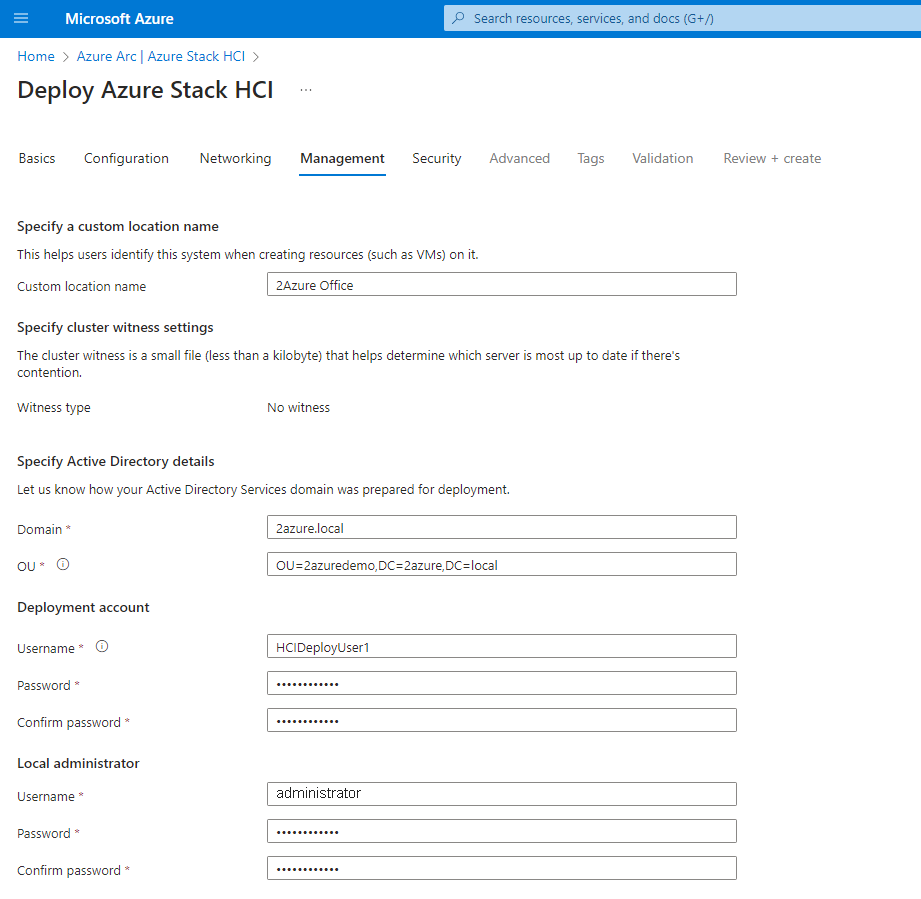
Task: Click the Home breadcrumb link
Action: (x=36, y=57)
